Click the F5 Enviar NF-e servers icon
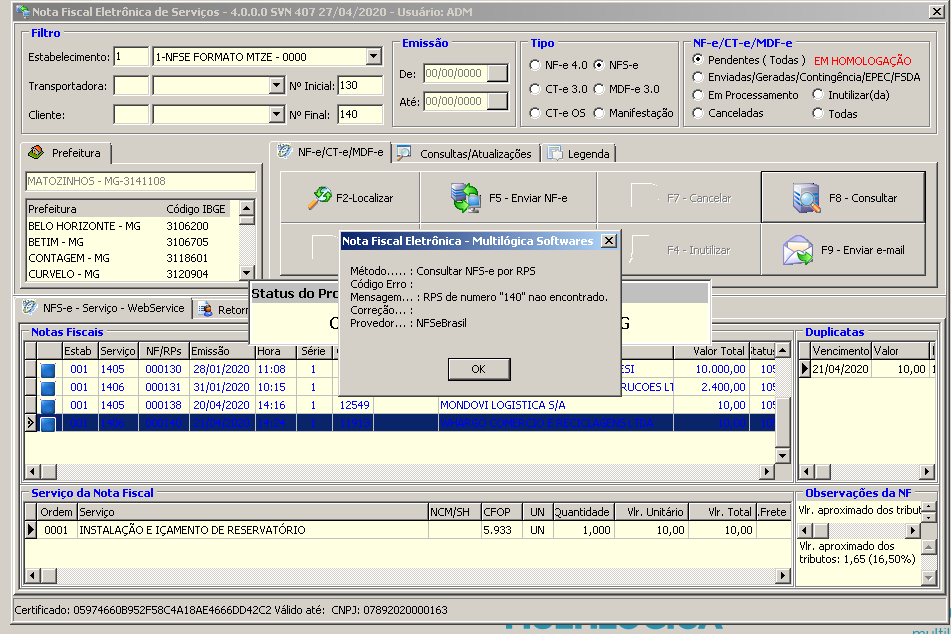 coord(466,198)
